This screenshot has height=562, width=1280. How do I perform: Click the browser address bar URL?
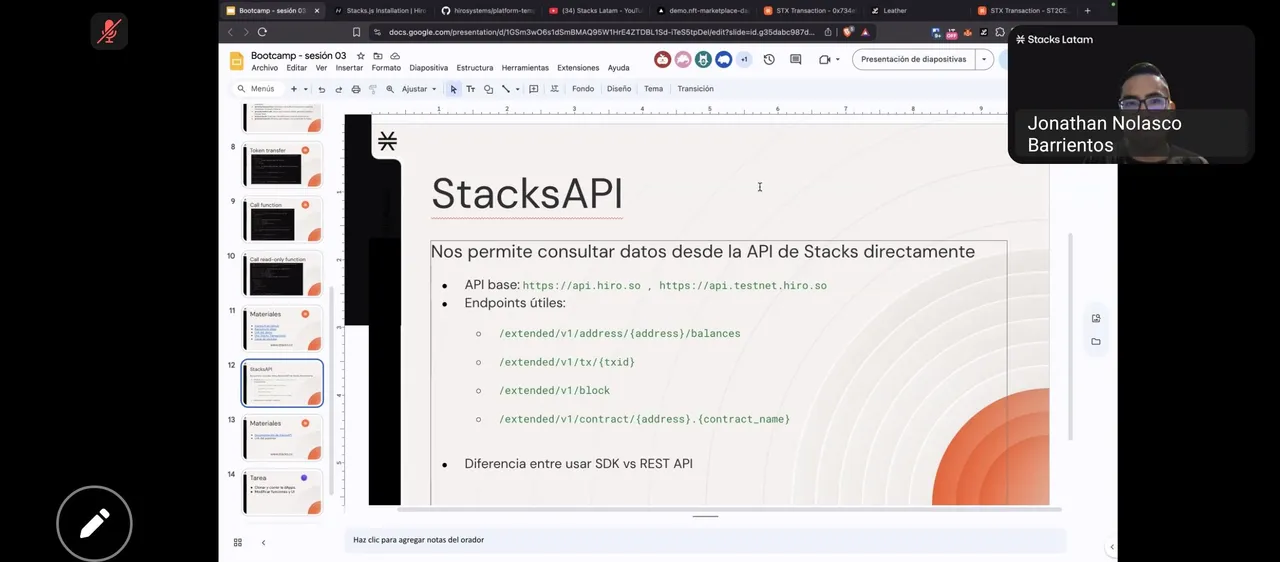[x=600, y=32]
